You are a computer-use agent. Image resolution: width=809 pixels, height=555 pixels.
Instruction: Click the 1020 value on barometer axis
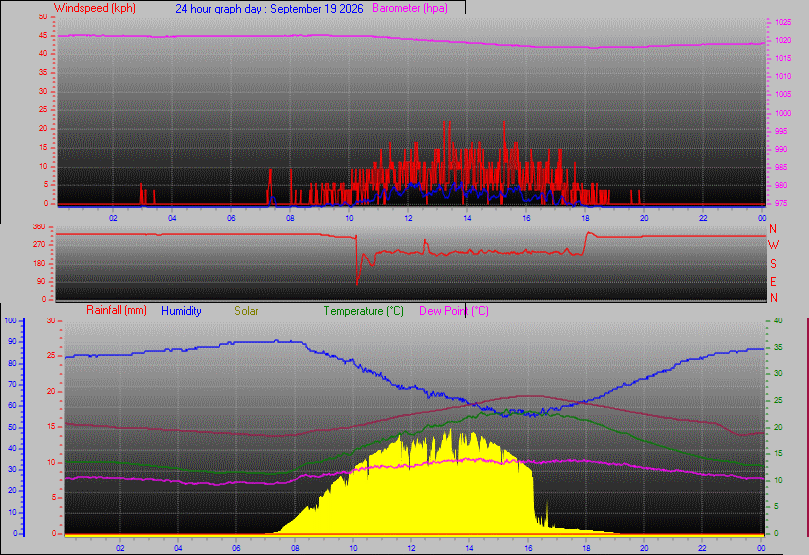783,40
